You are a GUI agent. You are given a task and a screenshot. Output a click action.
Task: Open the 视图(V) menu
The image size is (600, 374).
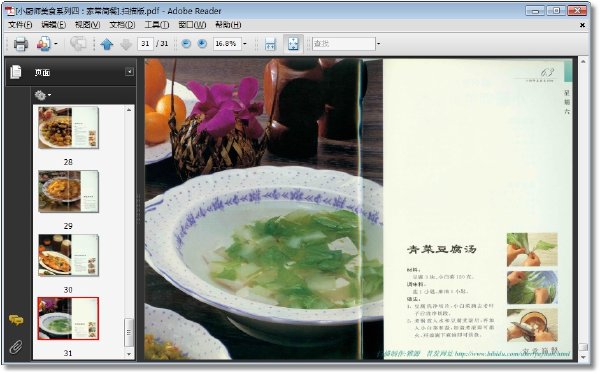(88, 25)
